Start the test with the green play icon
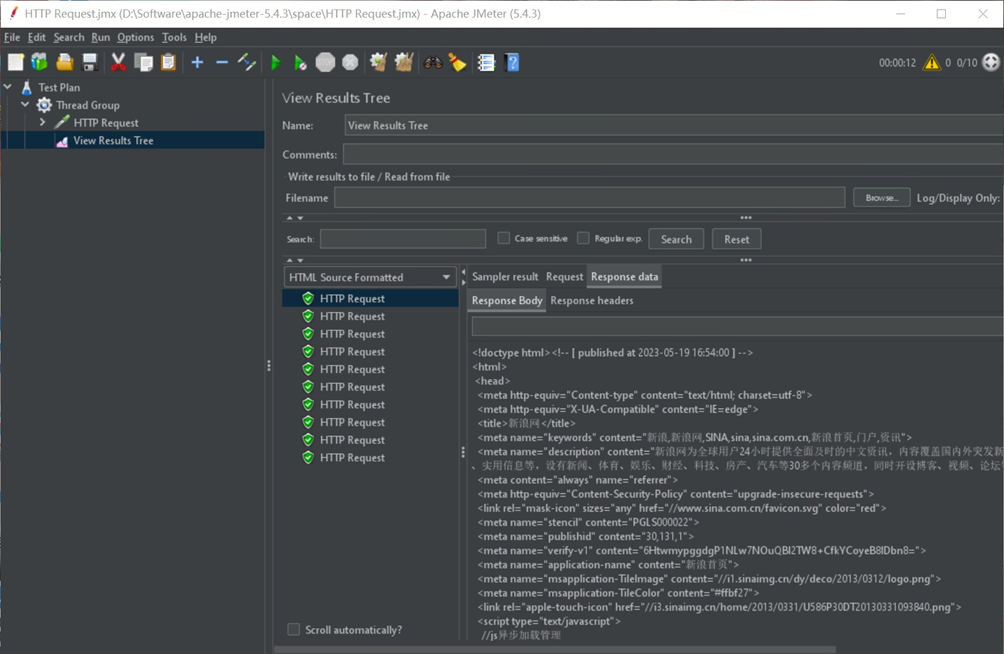This screenshot has width=1004, height=654. [x=275, y=62]
